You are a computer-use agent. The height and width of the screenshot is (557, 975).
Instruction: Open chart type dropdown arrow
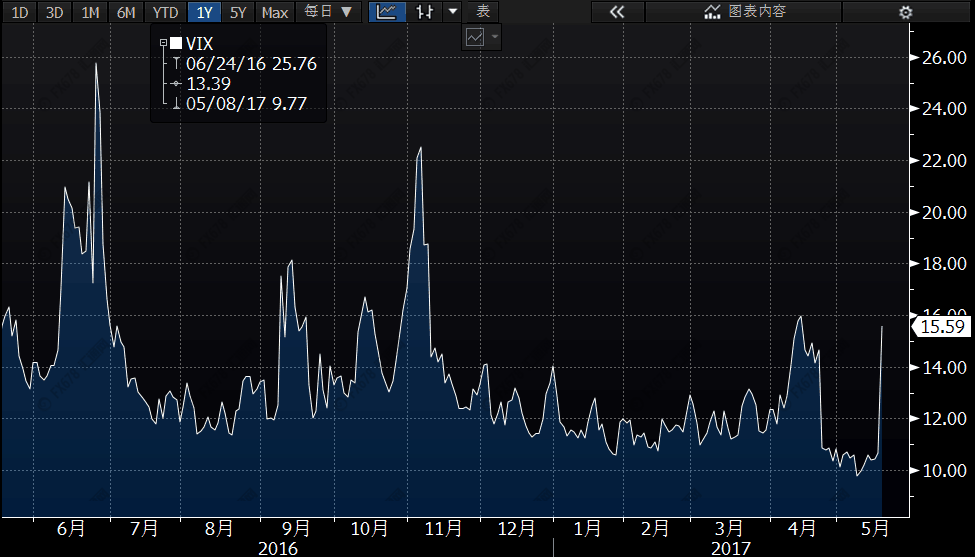[453, 12]
